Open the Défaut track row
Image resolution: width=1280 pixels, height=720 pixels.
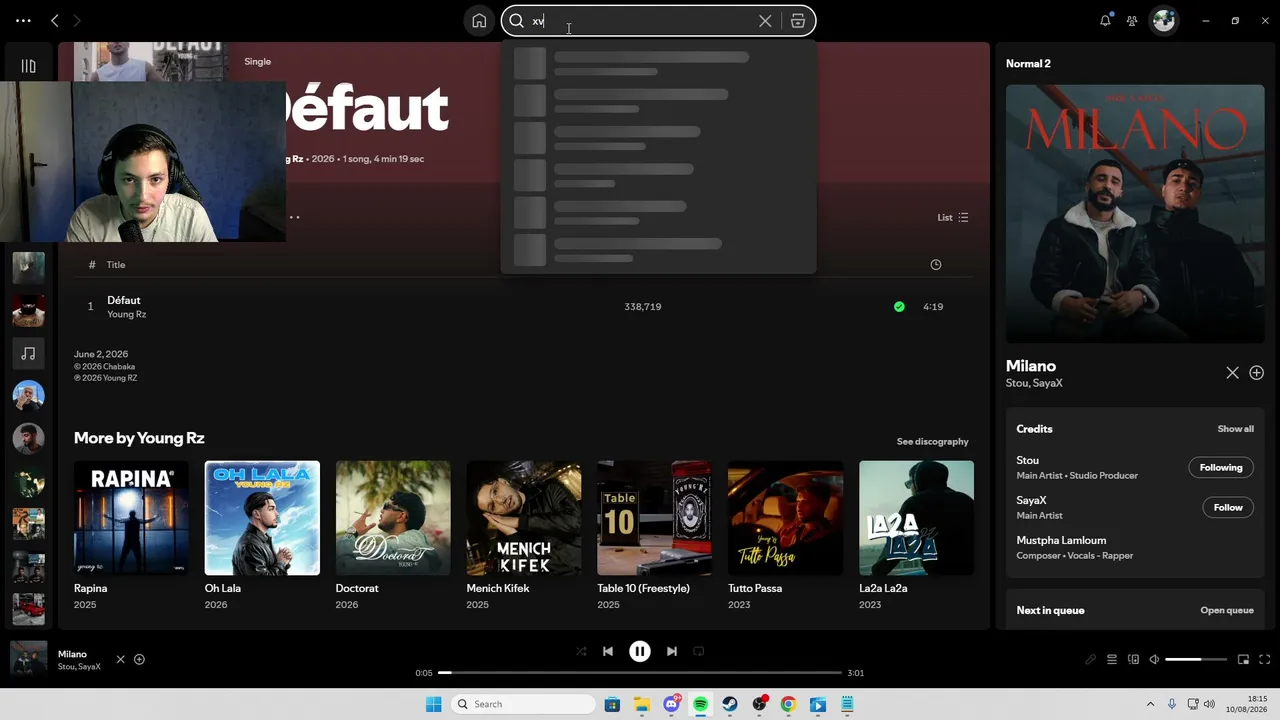tap(523, 307)
